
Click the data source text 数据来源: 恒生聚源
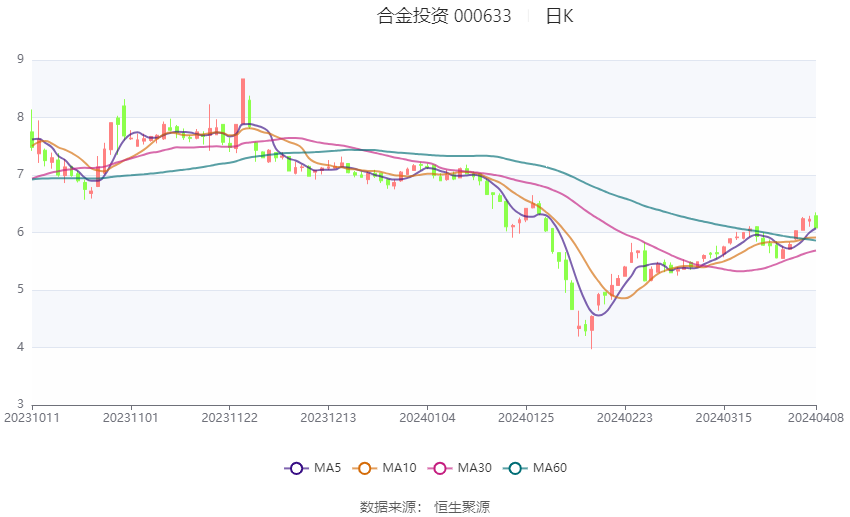coord(425,507)
